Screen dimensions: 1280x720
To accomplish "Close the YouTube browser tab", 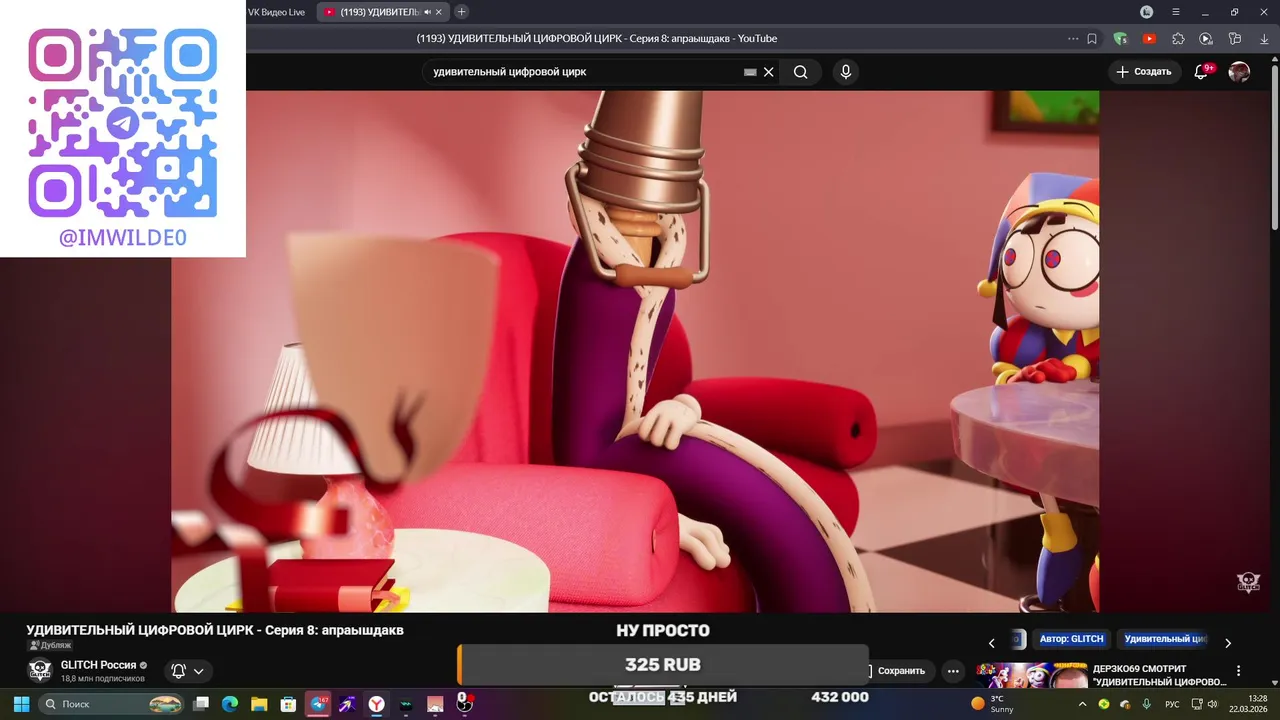I will click(x=438, y=12).
